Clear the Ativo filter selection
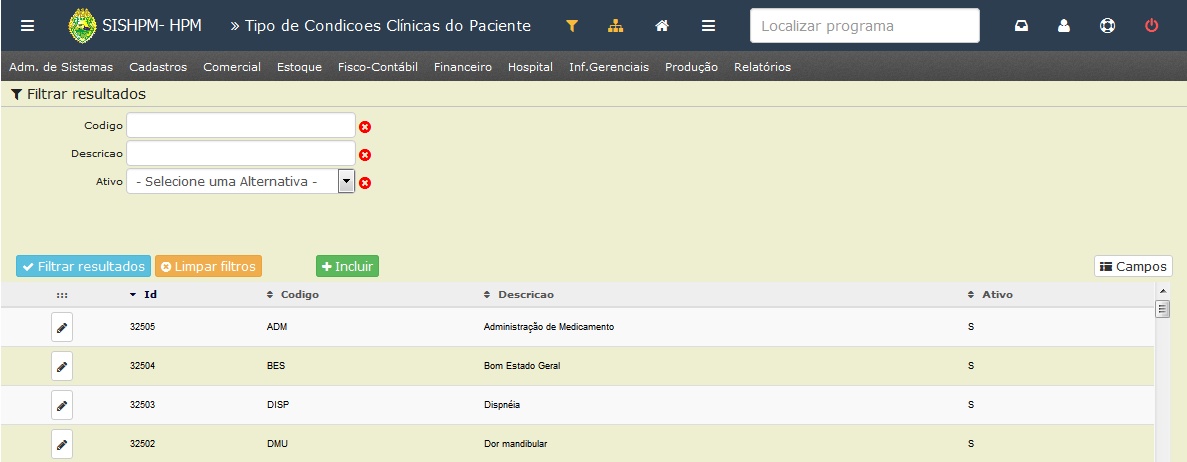Viewport: 1187px width, 462px height. (x=365, y=183)
